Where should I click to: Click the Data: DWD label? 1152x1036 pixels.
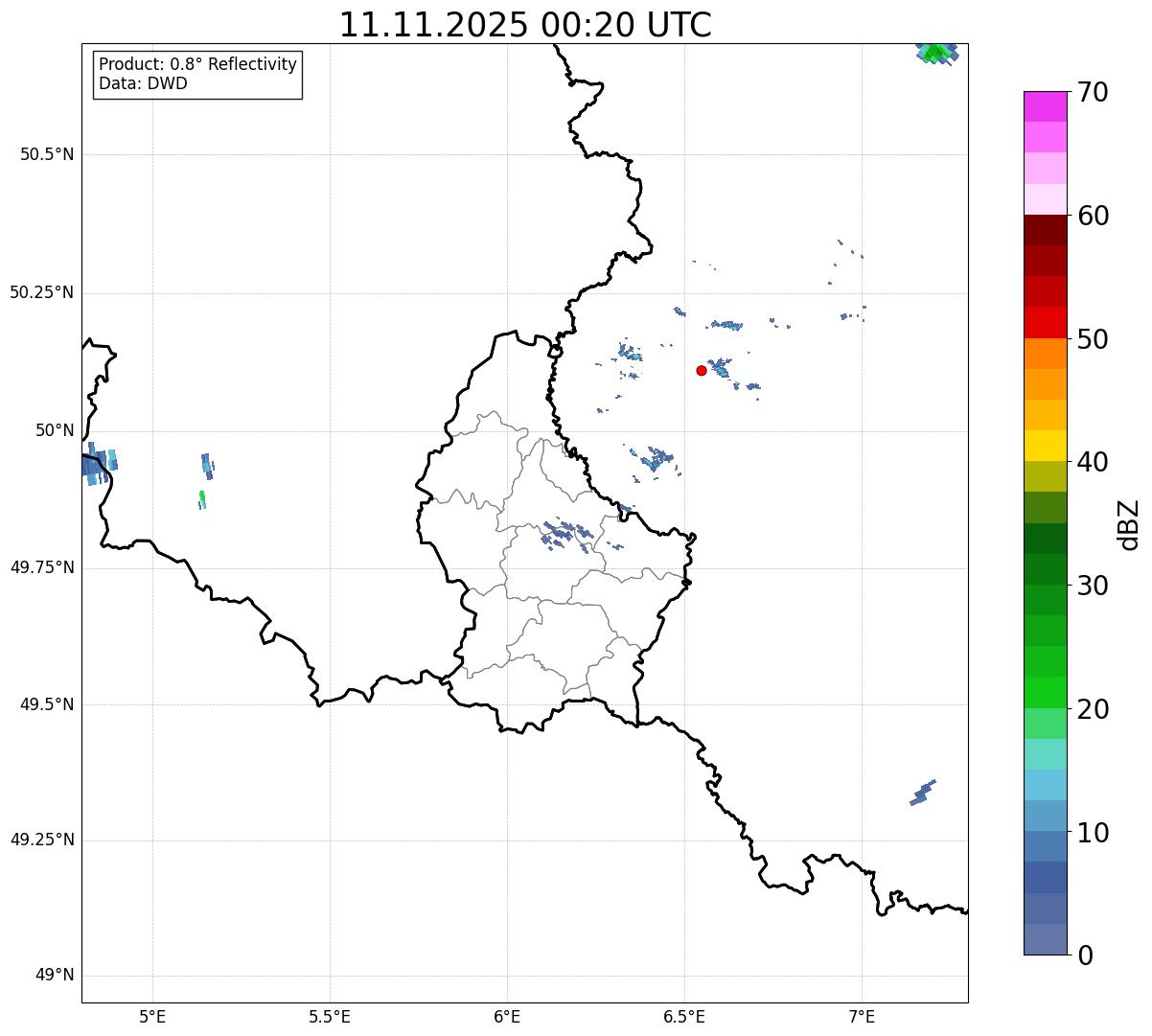(143, 83)
